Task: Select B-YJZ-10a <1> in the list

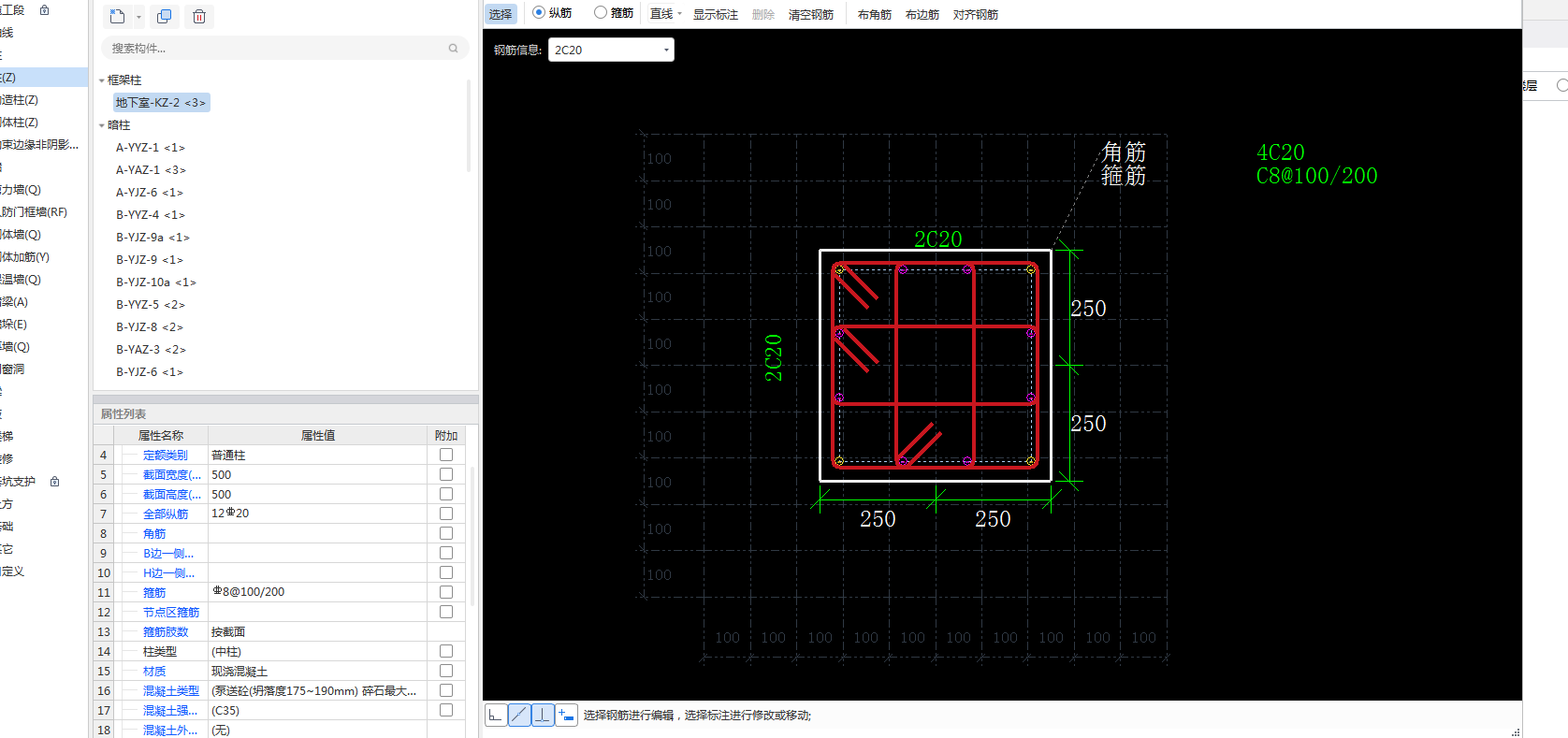Action: coord(156,282)
